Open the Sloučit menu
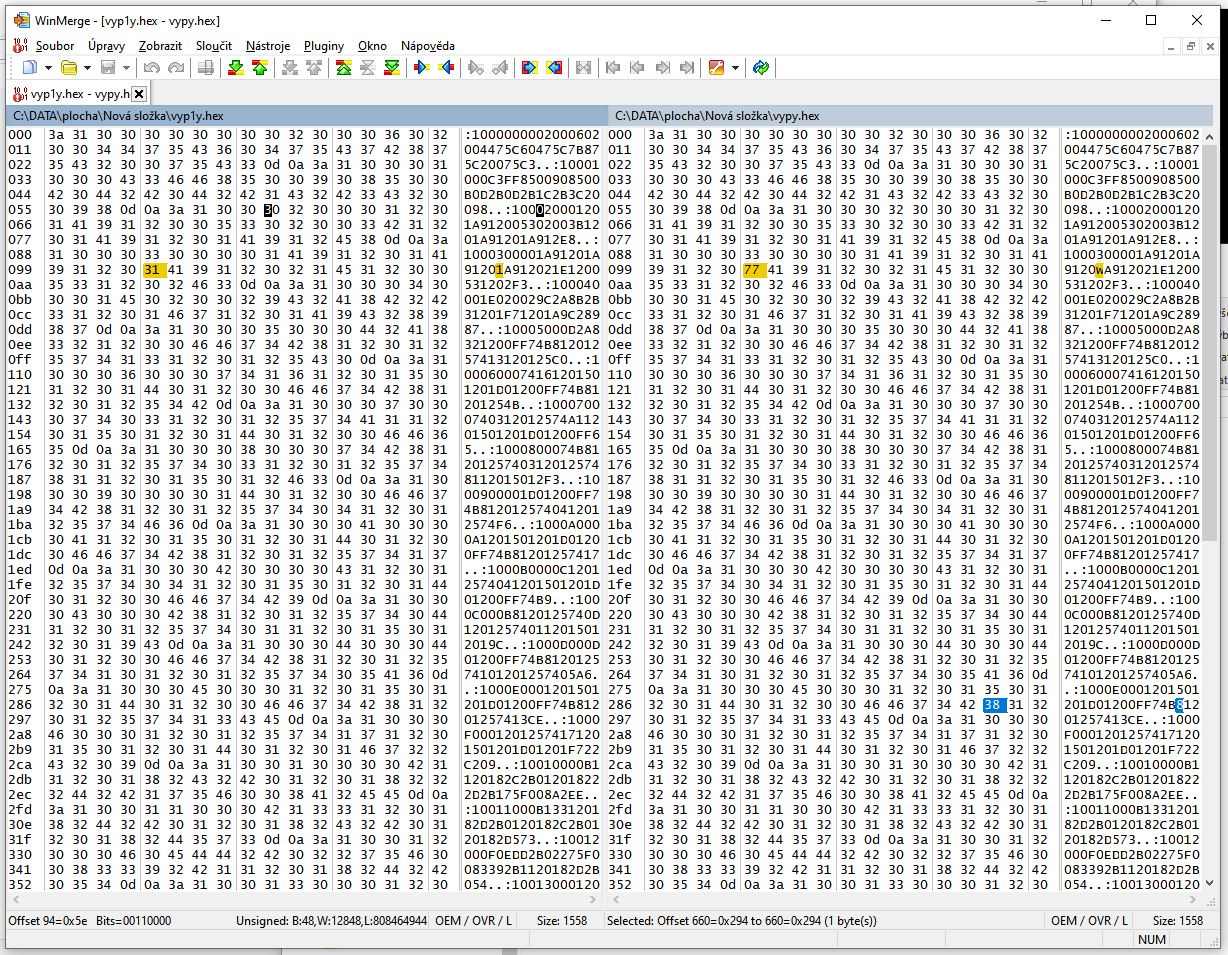Screen dimensions: 1228x955 (213, 45)
